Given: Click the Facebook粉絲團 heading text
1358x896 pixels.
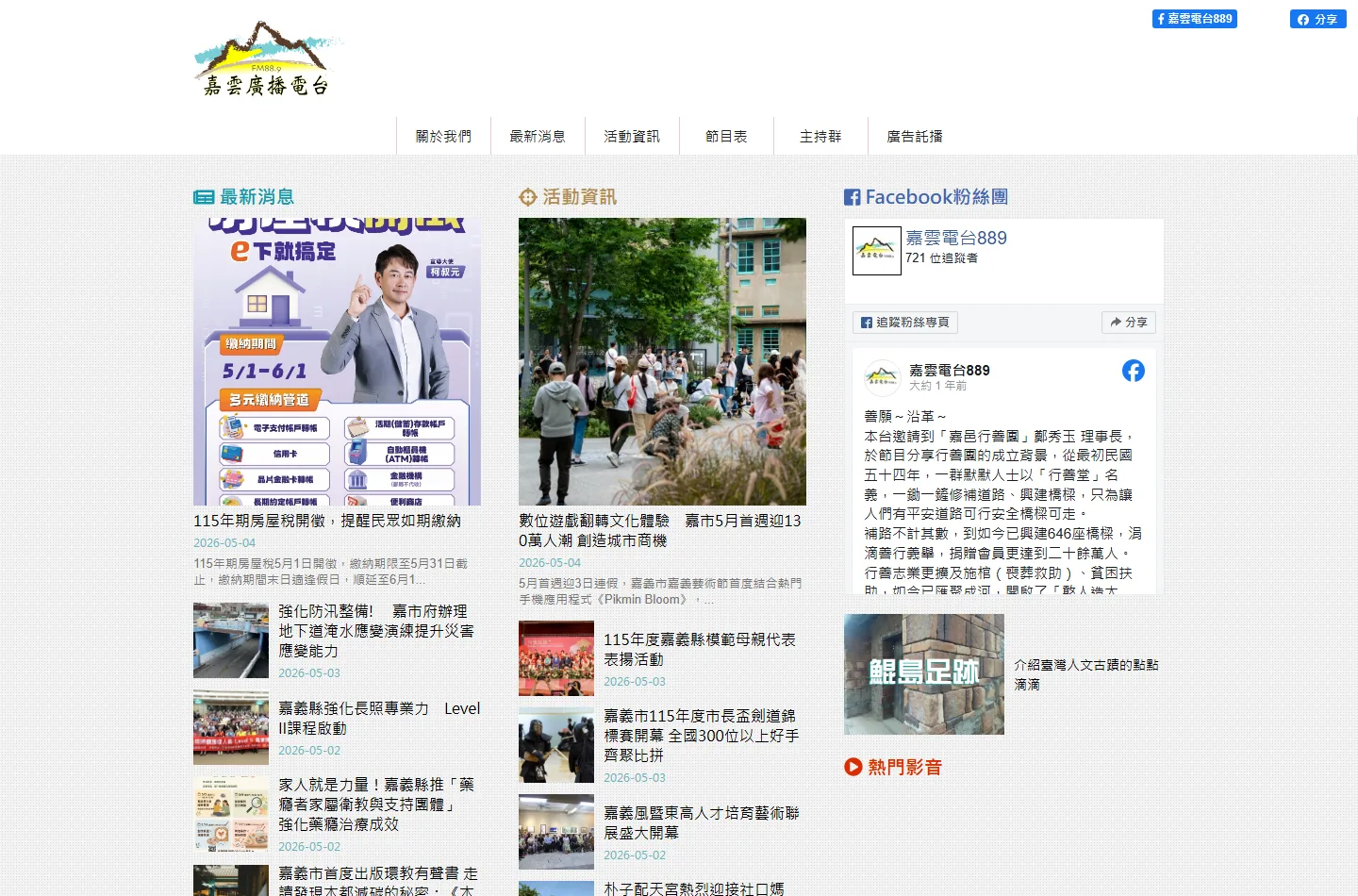Looking at the screenshot, I should [937, 197].
